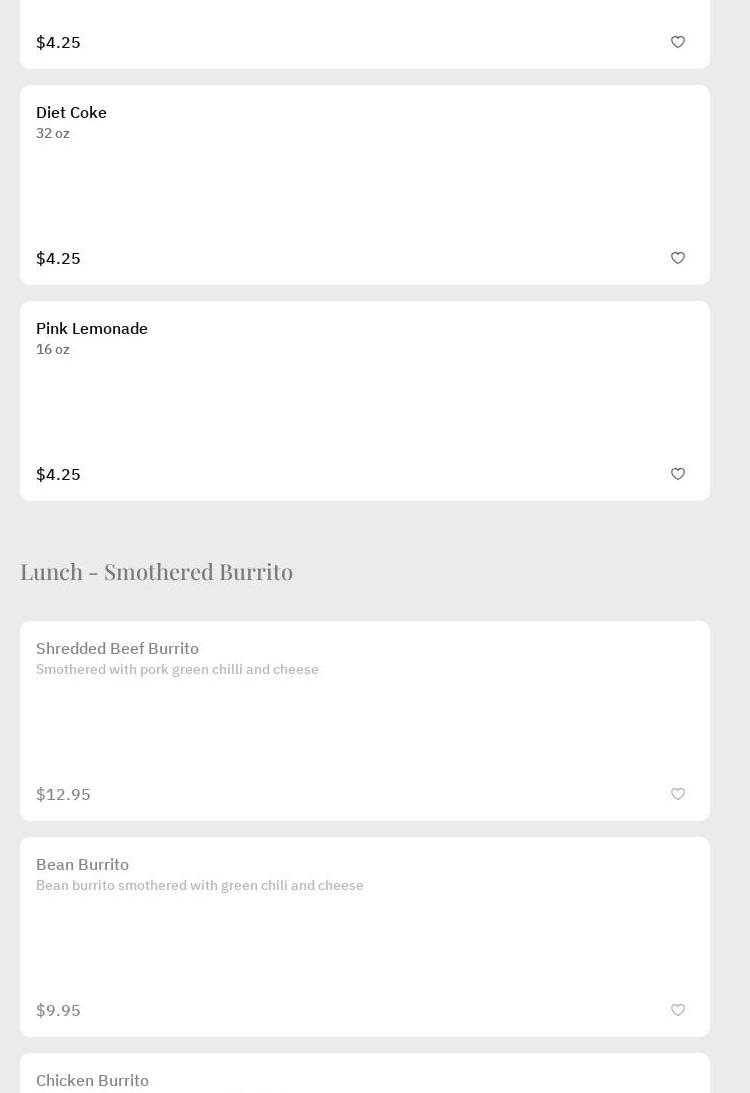The image size is (750, 1093).
Task: Toggle the heart on the card above Diet Coke
Action: pyautogui.click(x=678, y=42)
